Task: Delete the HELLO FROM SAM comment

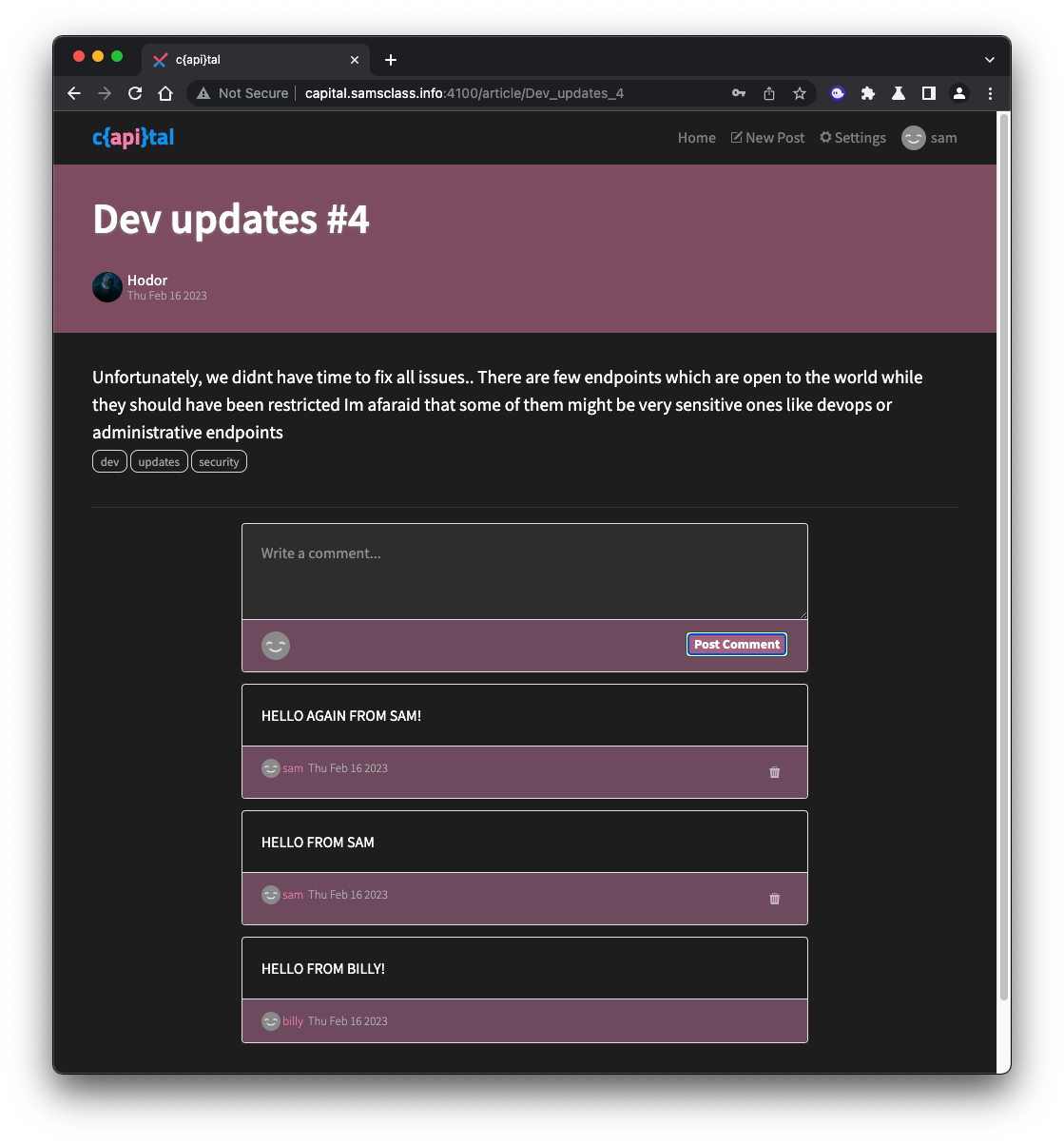Action: coord(775,899)
